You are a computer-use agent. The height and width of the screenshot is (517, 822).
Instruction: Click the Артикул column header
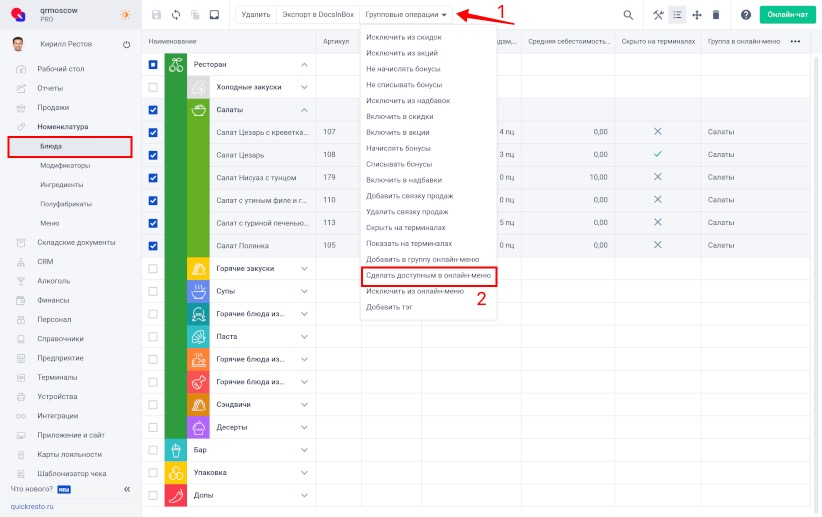[336, 41]
